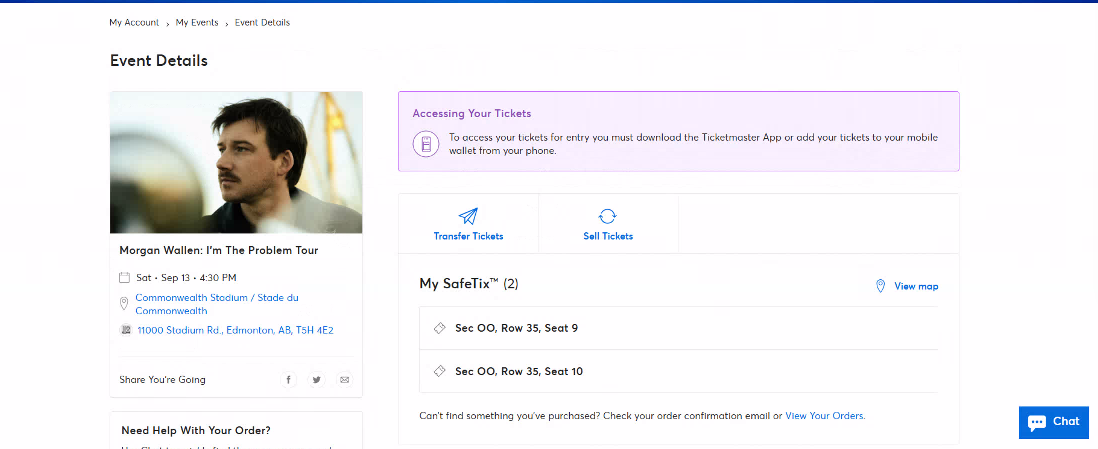Click location pin icon beside Commonwealth Stadium
This screenshot has height=449, width=1098.
click(x=124, y=303)
